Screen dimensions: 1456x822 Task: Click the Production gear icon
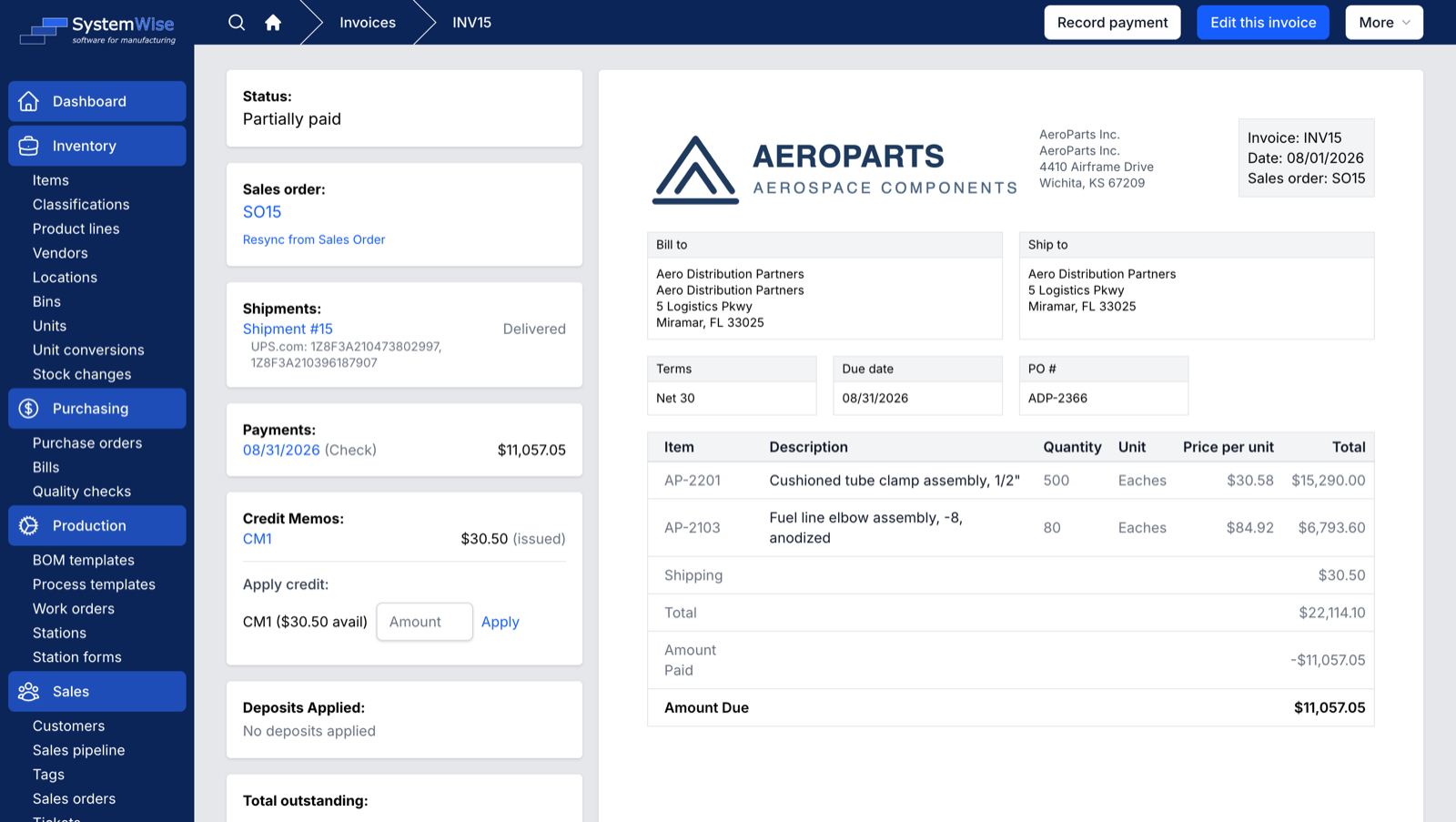[29, 526]
